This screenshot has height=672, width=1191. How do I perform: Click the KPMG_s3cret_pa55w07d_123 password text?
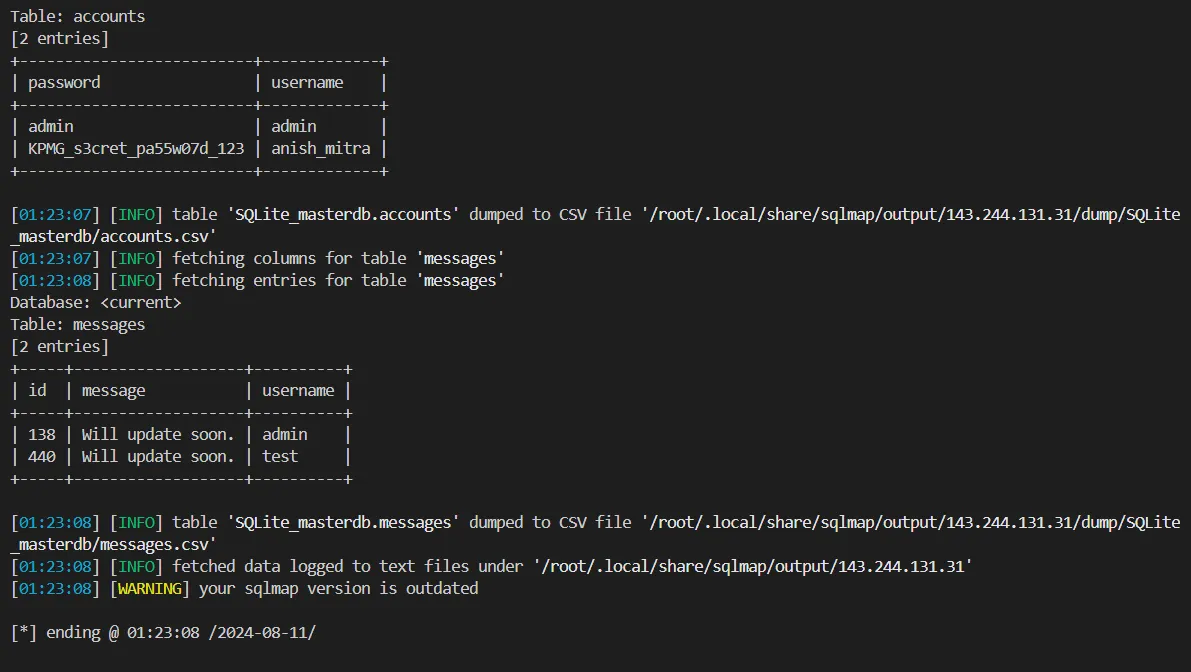(x=136, y=149)
